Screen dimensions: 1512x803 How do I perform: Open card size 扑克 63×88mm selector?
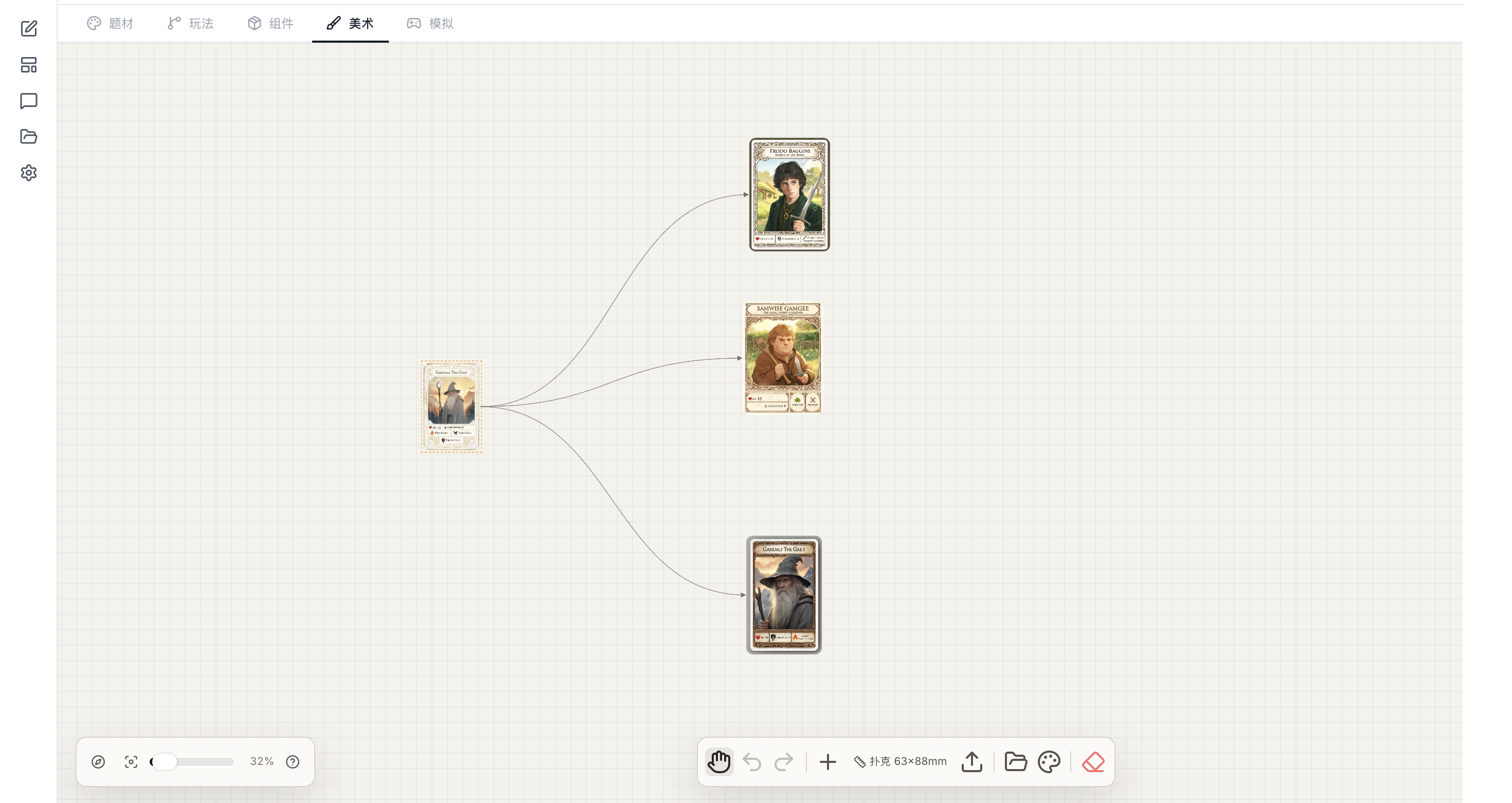[901, 761]
